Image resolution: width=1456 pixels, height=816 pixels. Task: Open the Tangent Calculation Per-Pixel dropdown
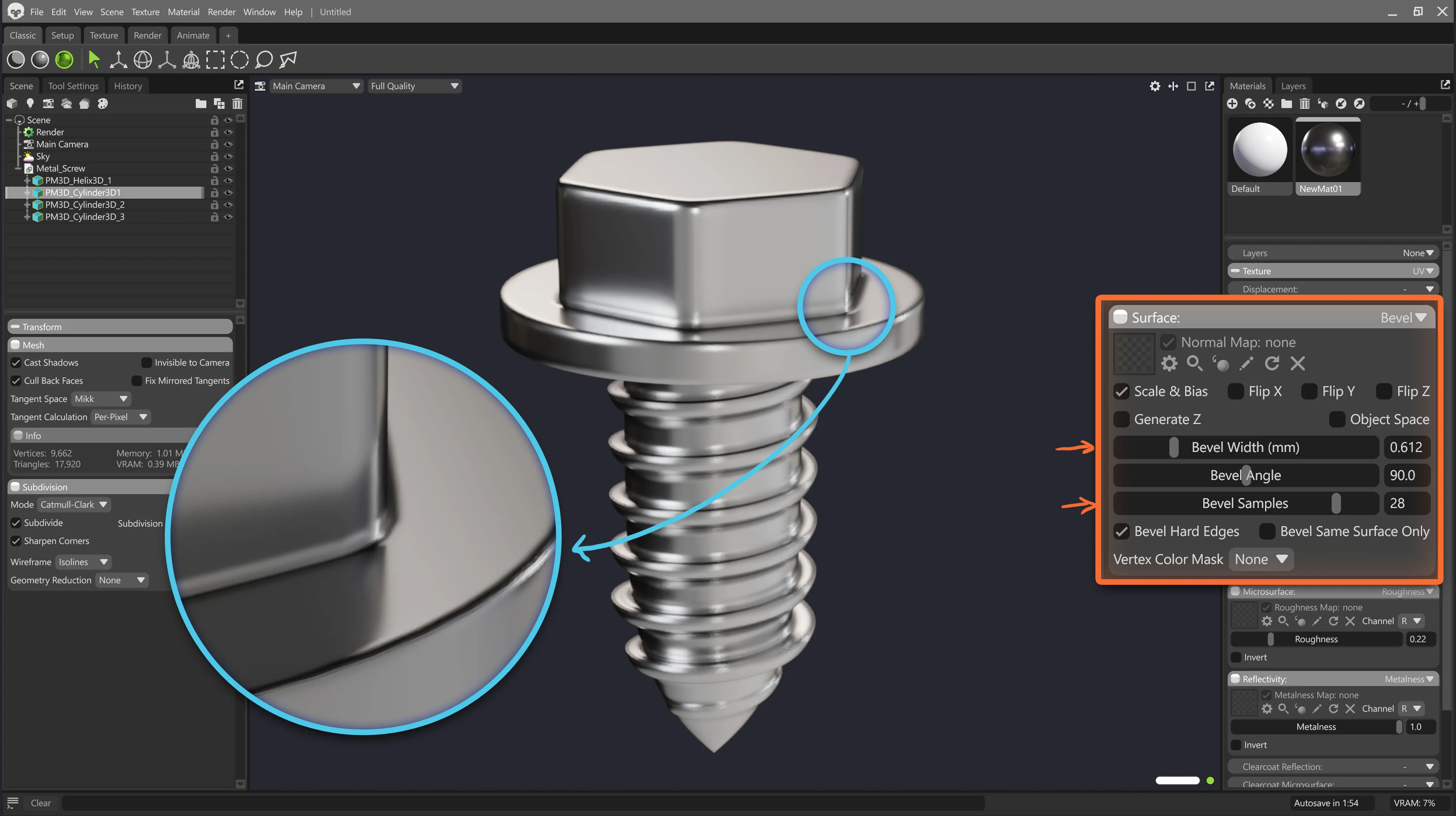click(121, 417)
